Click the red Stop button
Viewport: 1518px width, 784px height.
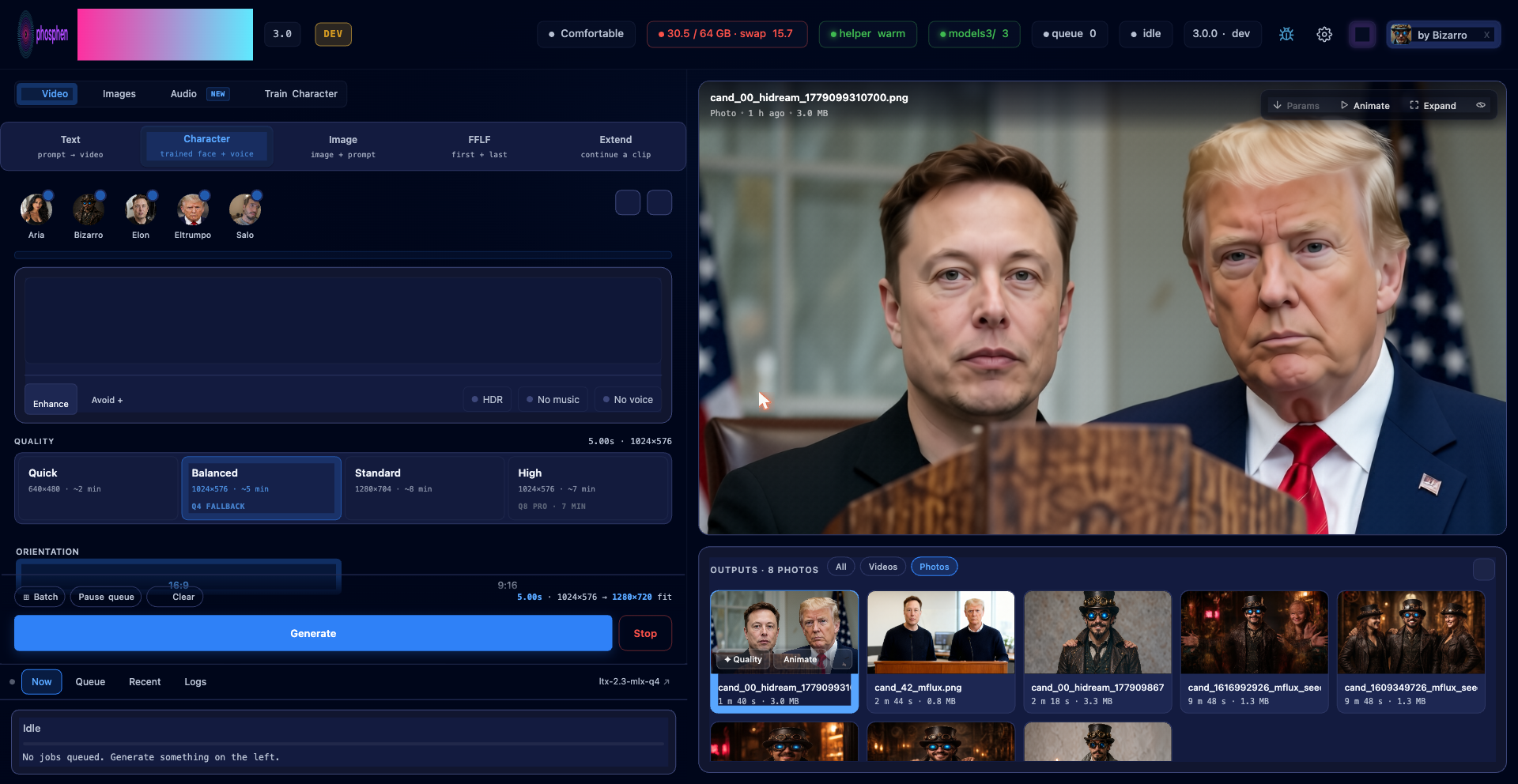coord(645,633)
